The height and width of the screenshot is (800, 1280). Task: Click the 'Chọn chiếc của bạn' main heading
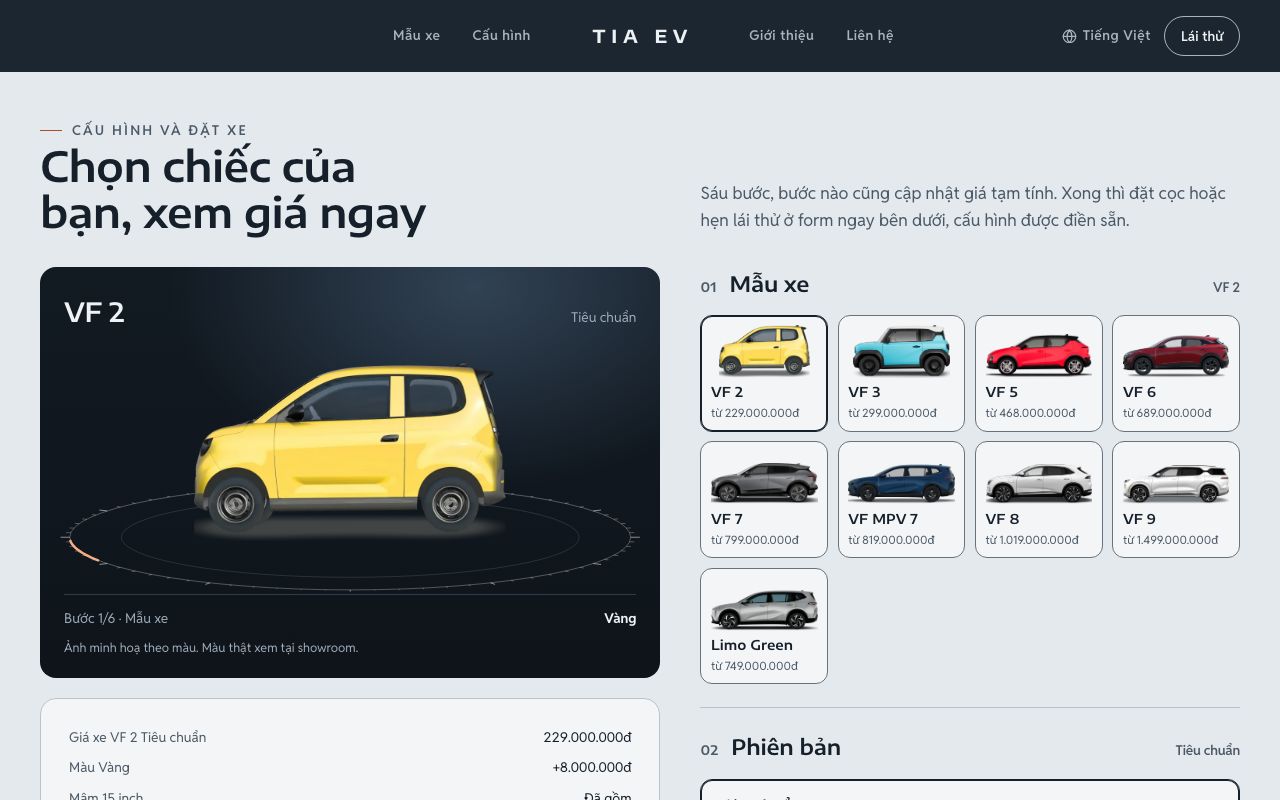[233, 190]
